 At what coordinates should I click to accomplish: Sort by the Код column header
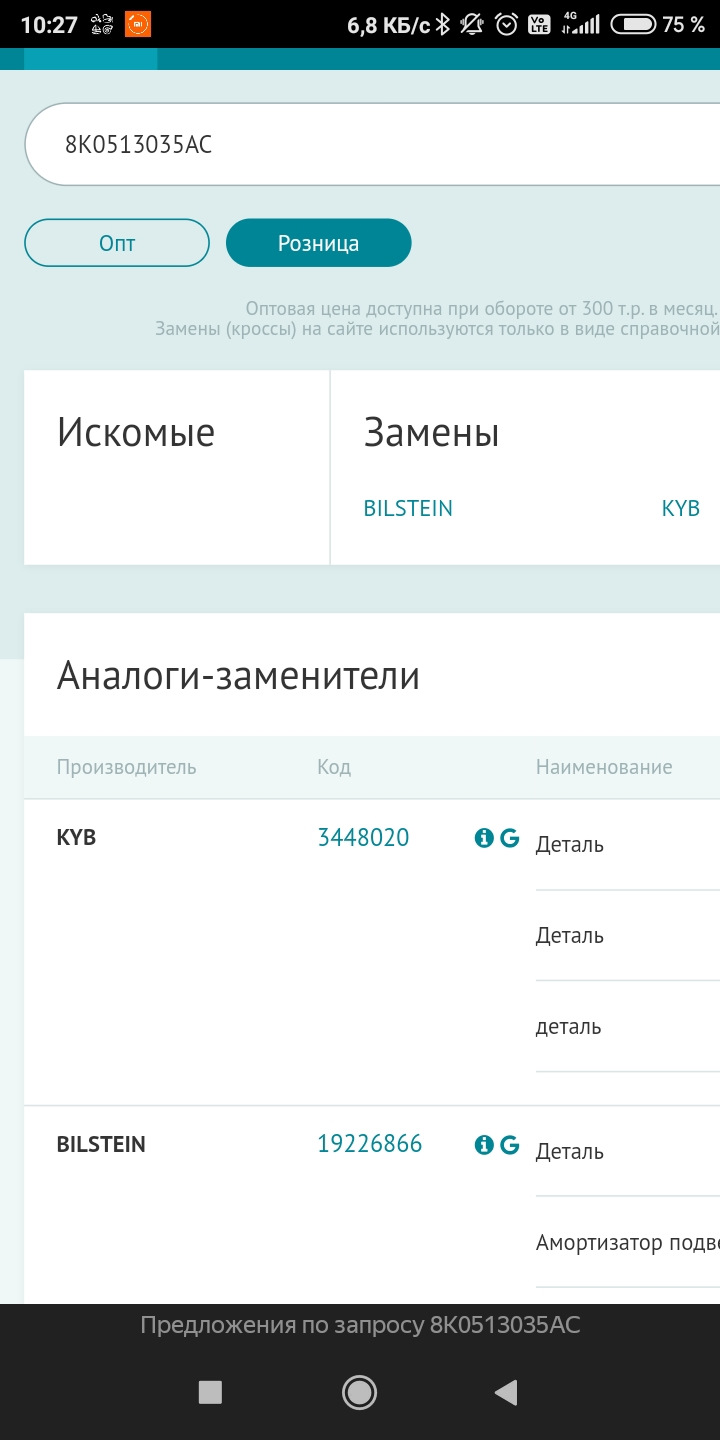tap(334, 767)
